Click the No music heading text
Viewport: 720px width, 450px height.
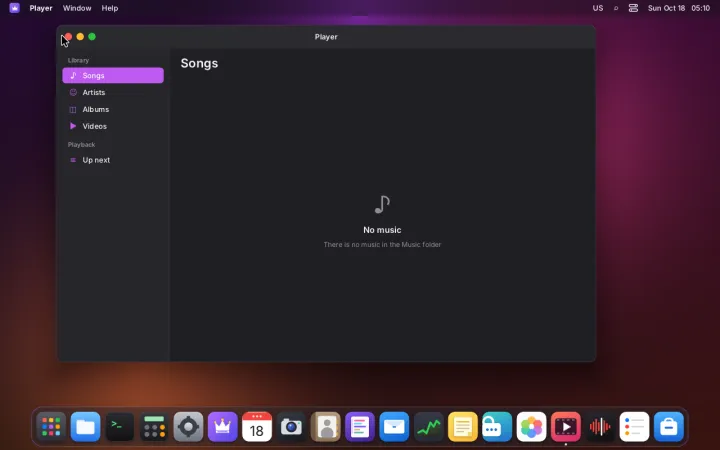click(382, 230)
